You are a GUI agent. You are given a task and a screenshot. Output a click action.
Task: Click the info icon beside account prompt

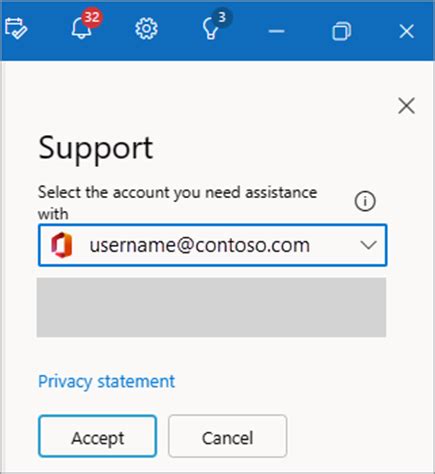(x=365, y=201)
